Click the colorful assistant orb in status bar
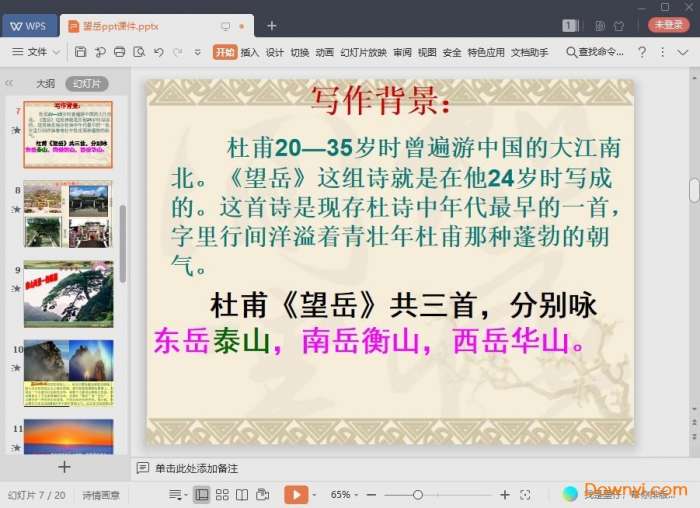The image size is (700, 508). pyautogui.click(x=570, y=494)
